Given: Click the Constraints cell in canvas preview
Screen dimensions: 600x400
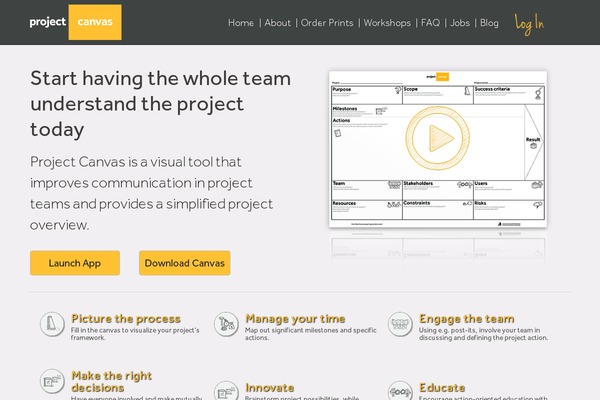Looking at the screenshot, I should (x=438, y=210).
